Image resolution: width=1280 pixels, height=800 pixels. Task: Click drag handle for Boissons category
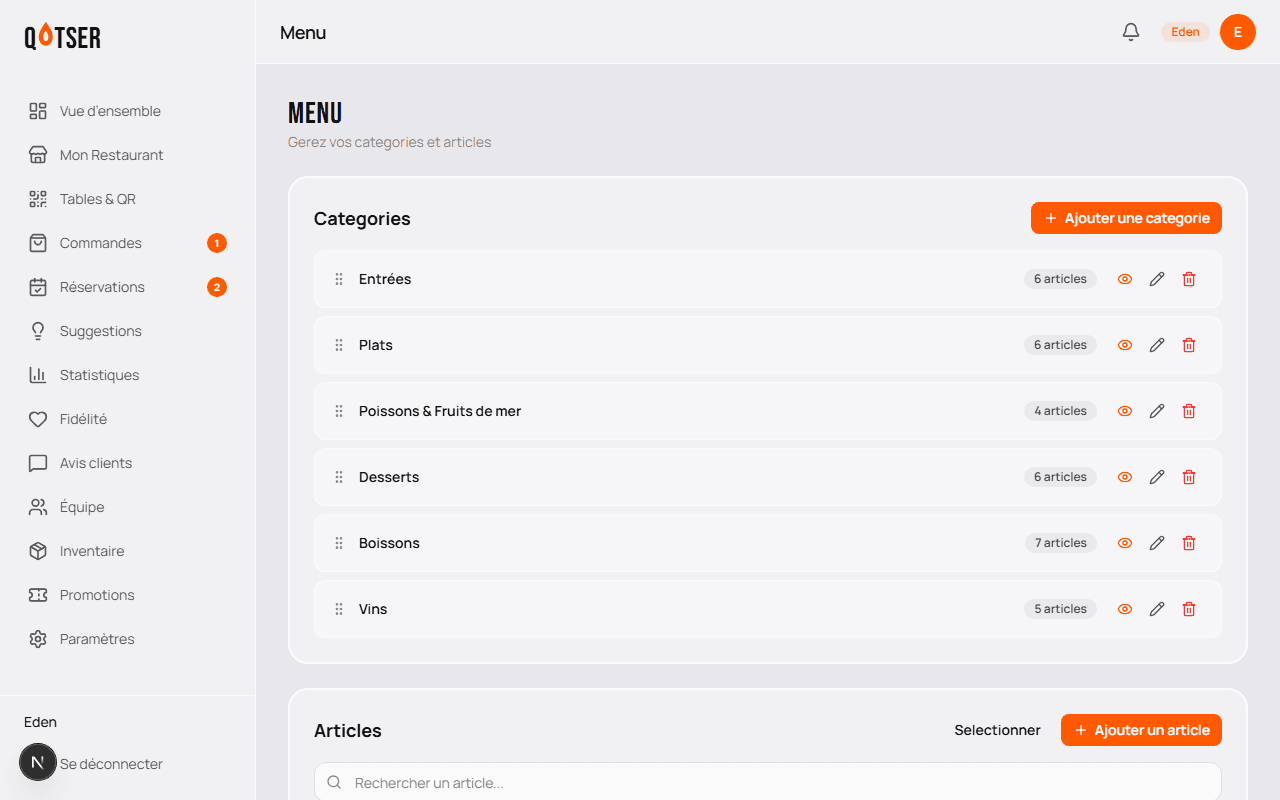339,543
